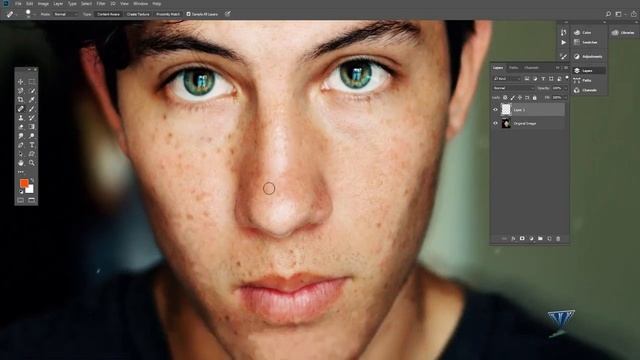The width and height of the screenshot is (640, 360).
Task: Open the Layer menu
Action: [58, 4]
